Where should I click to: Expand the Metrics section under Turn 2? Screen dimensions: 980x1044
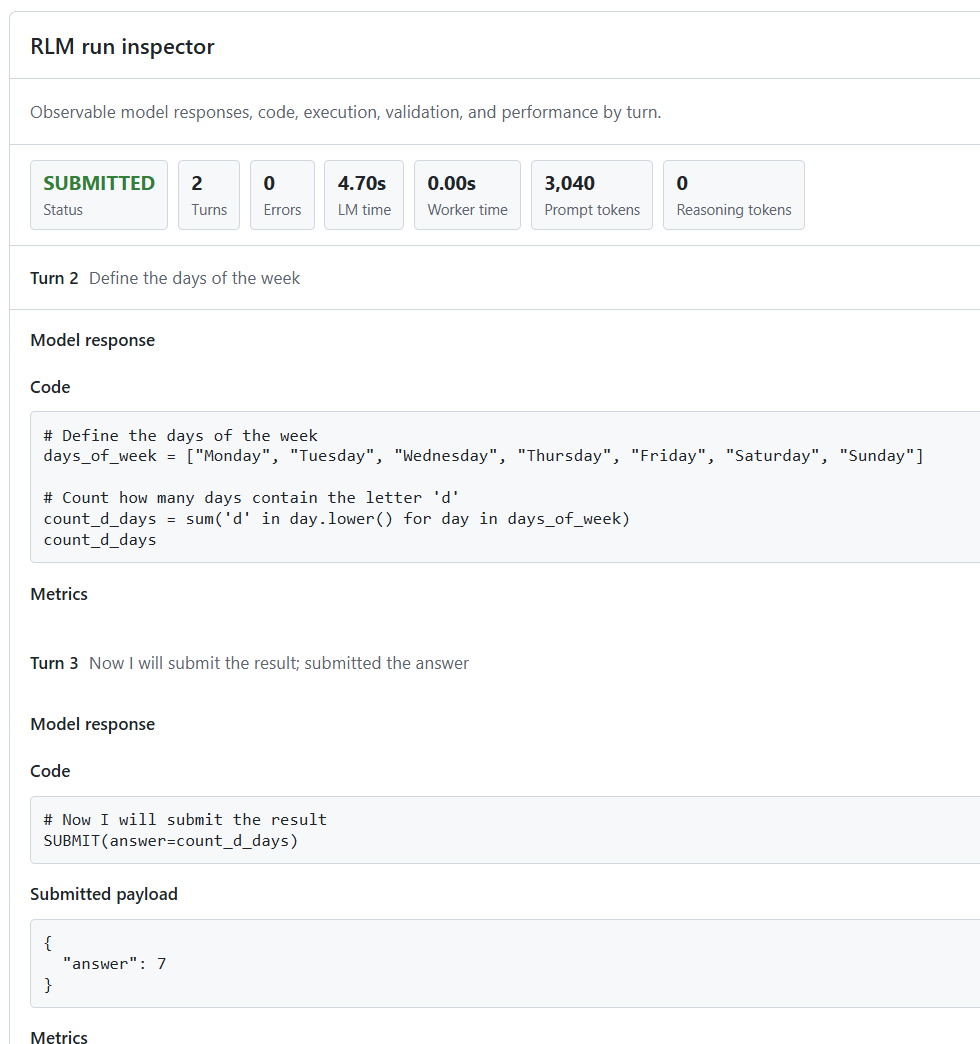tap(59, 594)
